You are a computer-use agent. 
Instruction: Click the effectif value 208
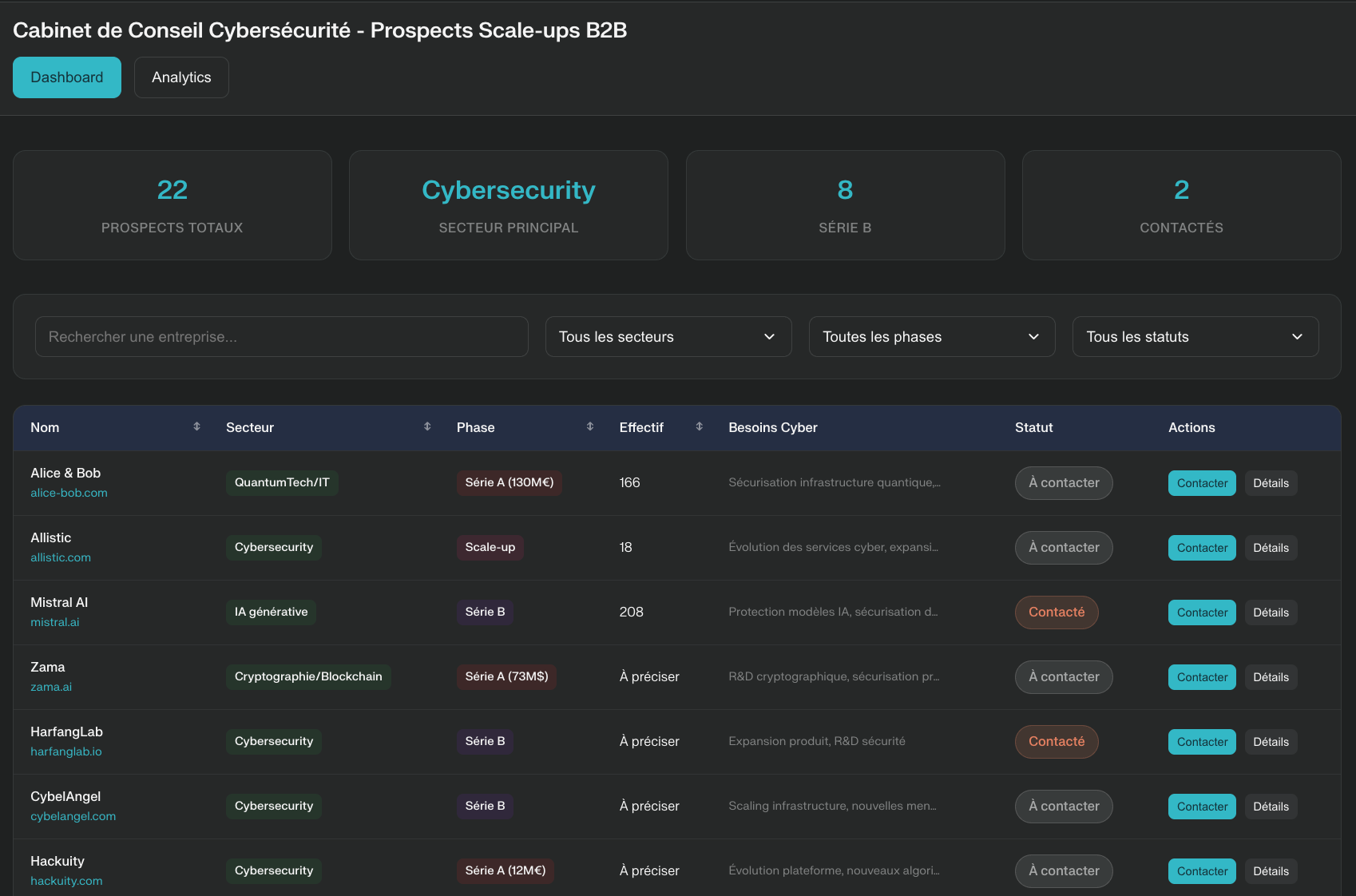pos(632,613)
